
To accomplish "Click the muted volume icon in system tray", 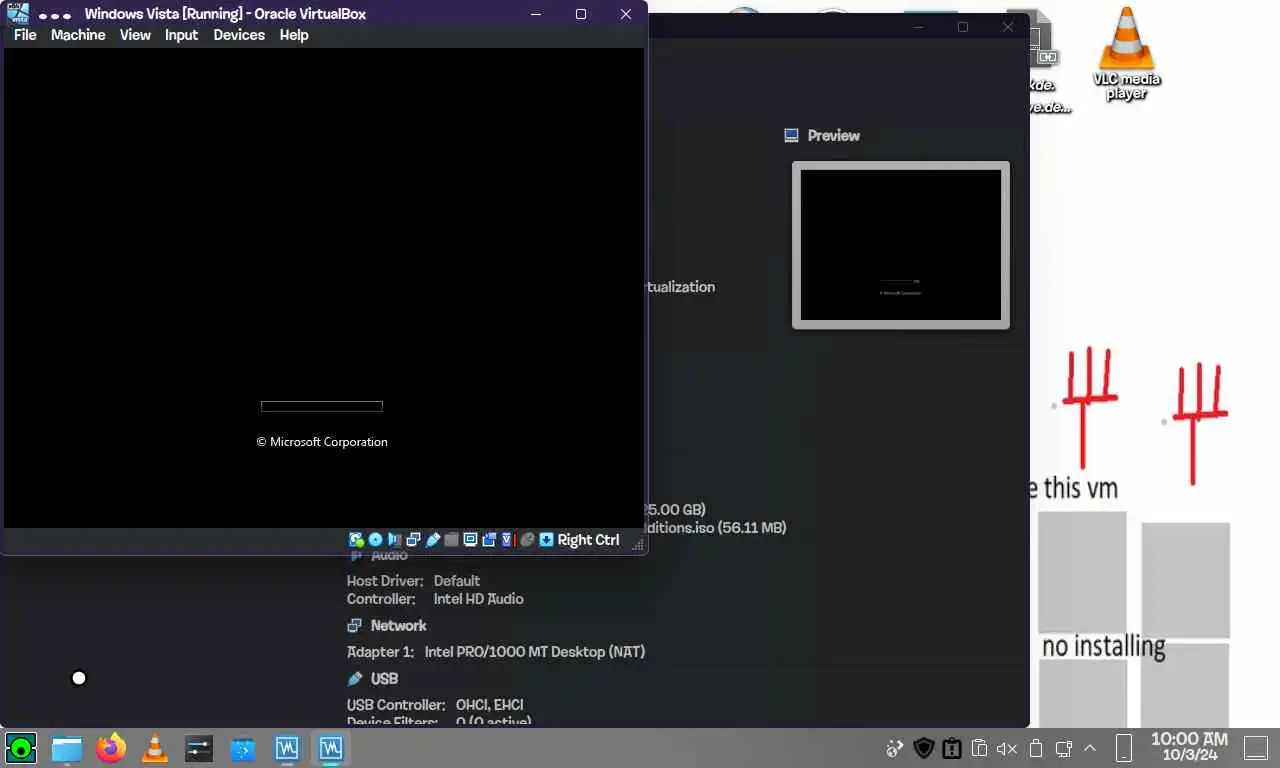I will pyautogui.click(x=1007, y=748).
